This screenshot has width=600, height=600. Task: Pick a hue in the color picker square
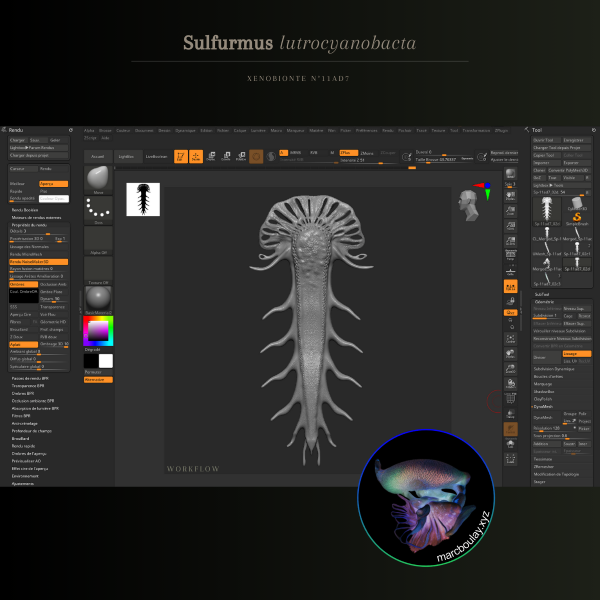(x=98, y=331)
